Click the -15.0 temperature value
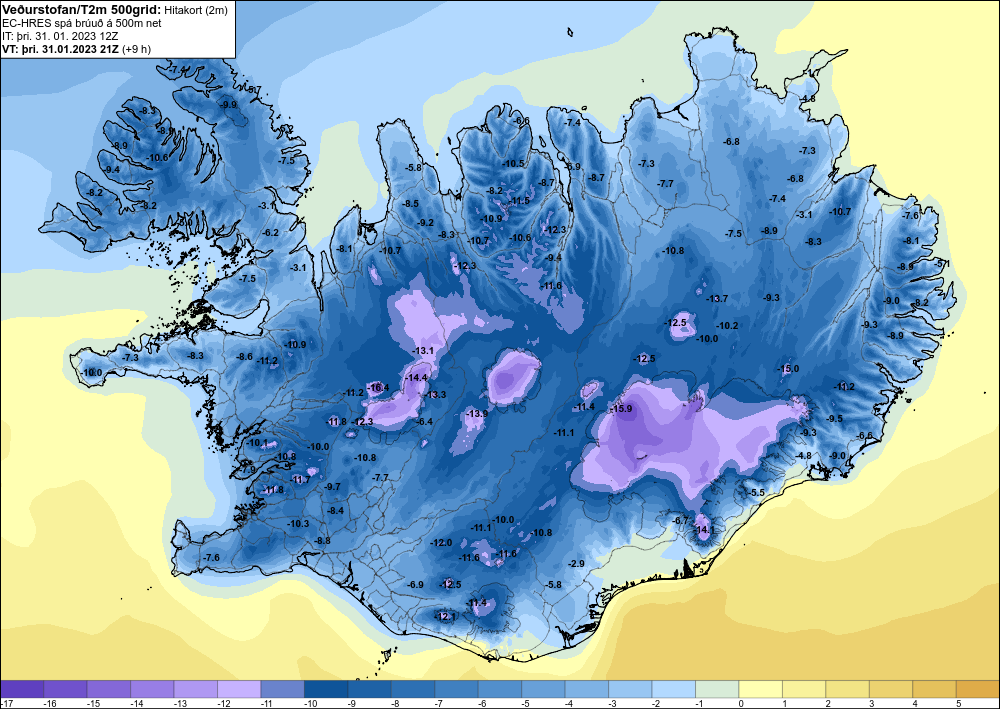 coord(788,369)
